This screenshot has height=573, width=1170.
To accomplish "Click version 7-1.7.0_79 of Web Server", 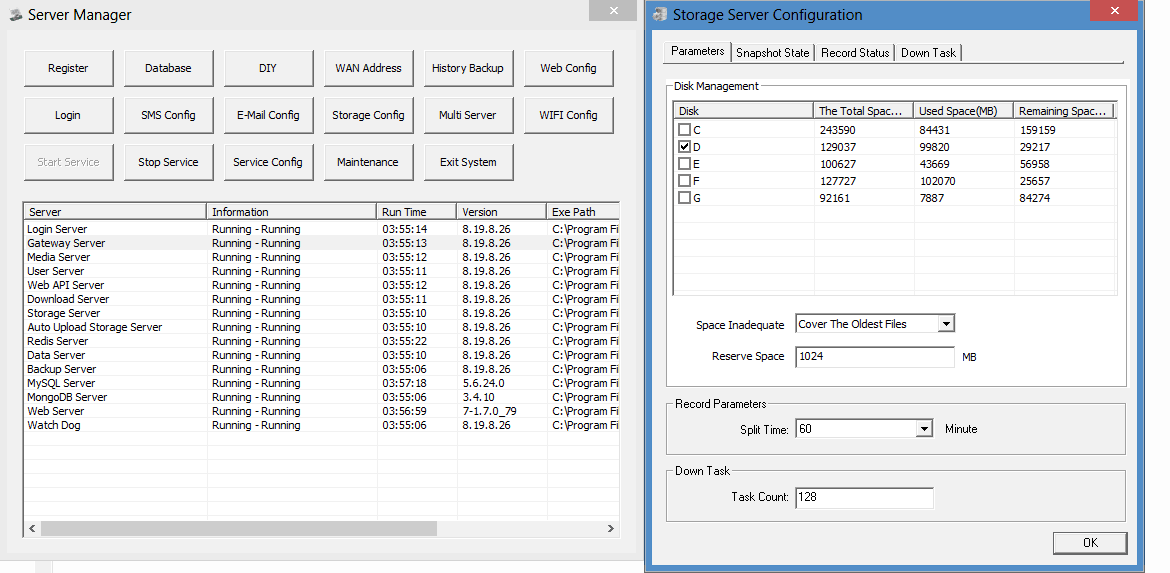I will (489, 411).
